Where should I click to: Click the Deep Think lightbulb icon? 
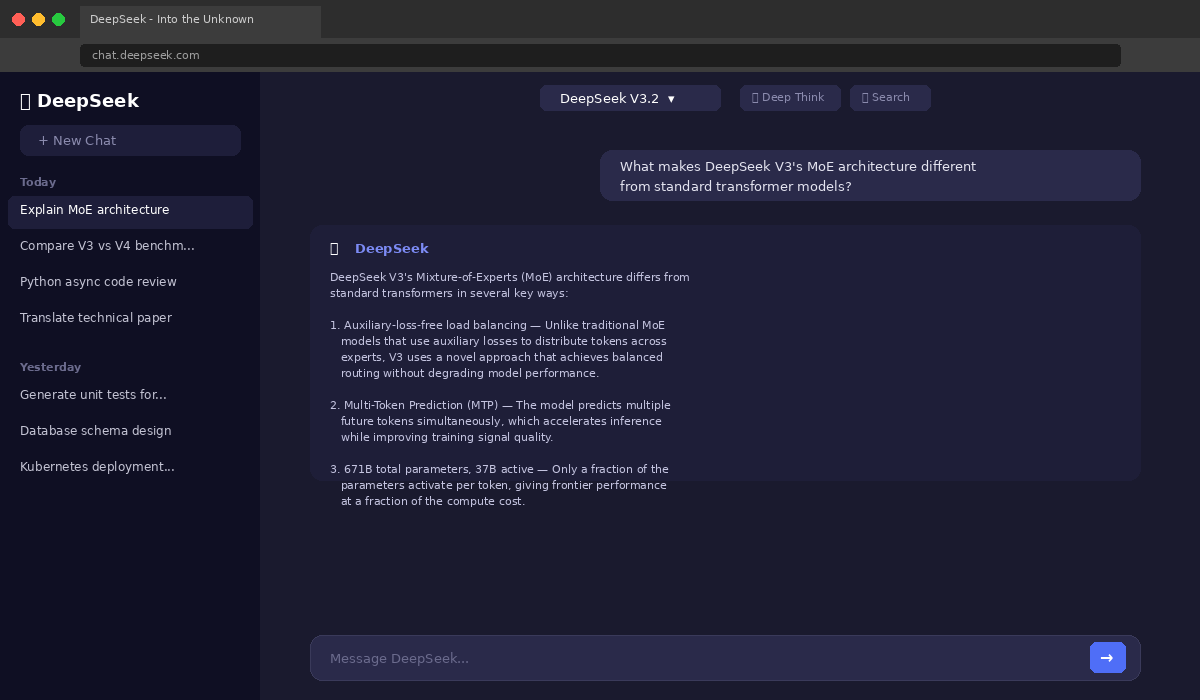coord(757,97)
